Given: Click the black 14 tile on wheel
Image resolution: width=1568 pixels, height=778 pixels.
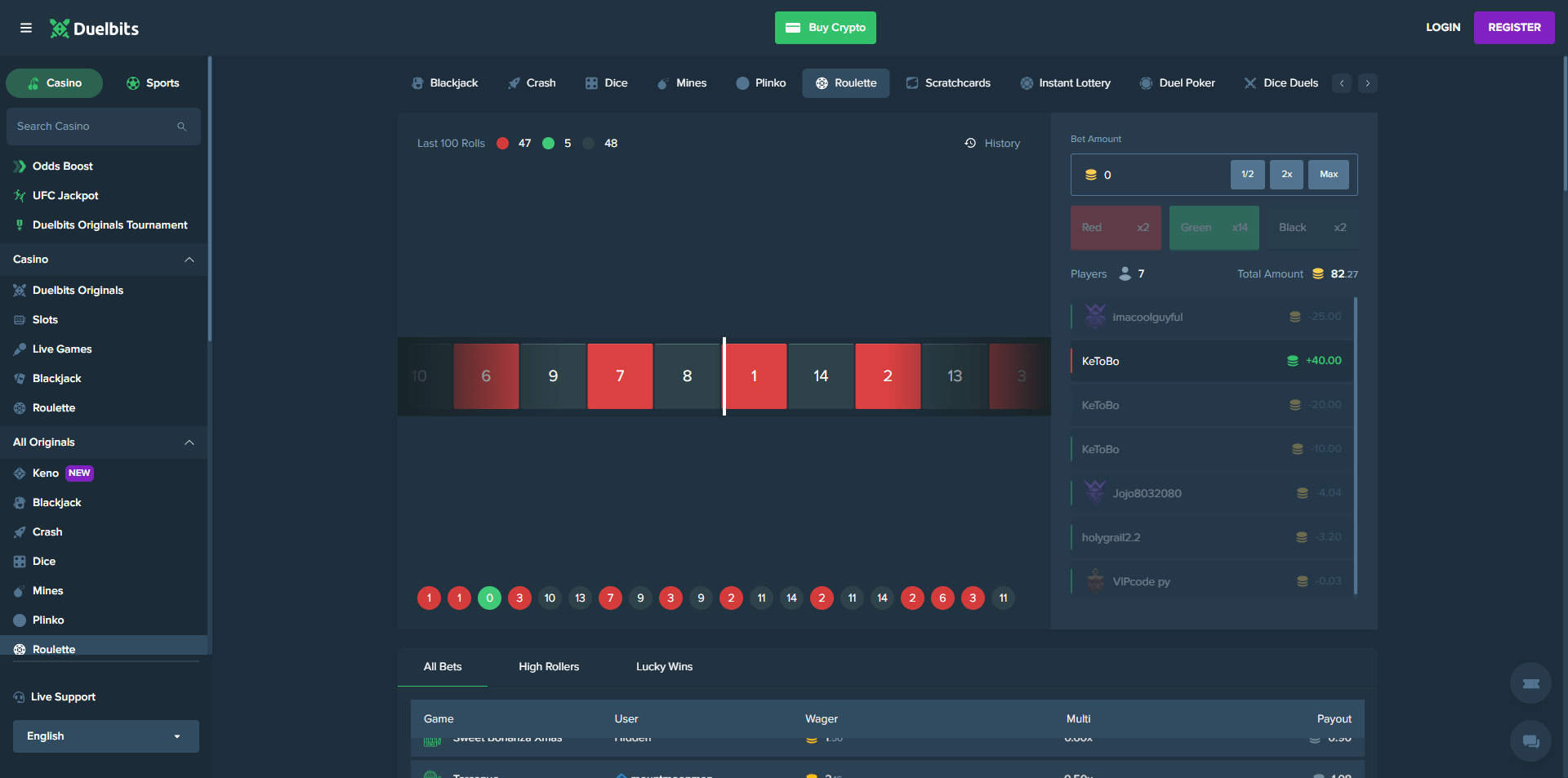Looking at the screenshot, I should click(821, 376).
